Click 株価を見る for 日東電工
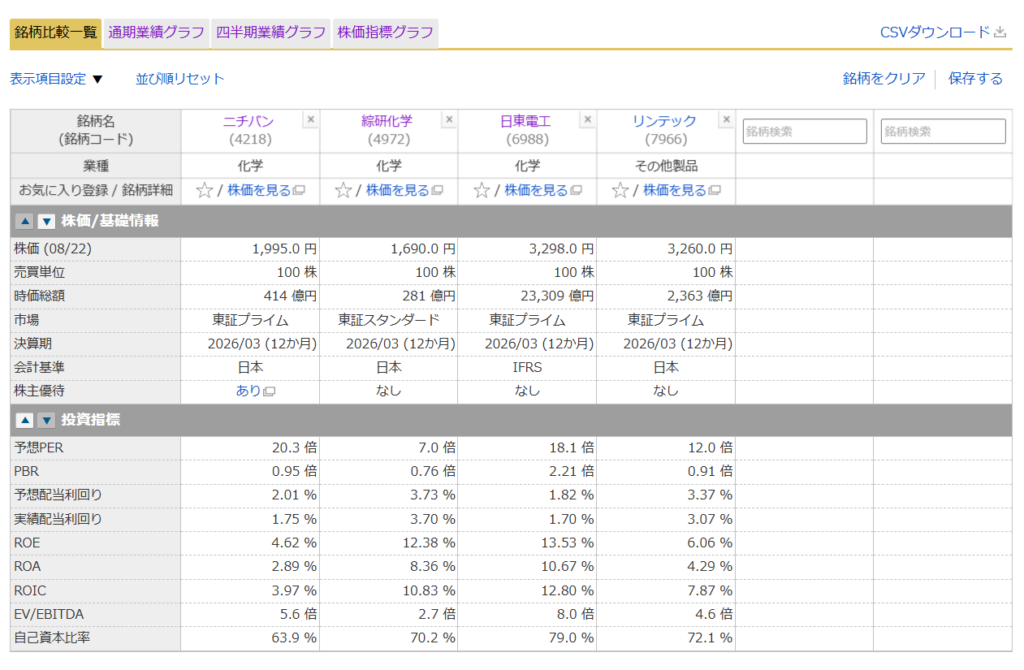The image size is (1024, 670). 536,191
